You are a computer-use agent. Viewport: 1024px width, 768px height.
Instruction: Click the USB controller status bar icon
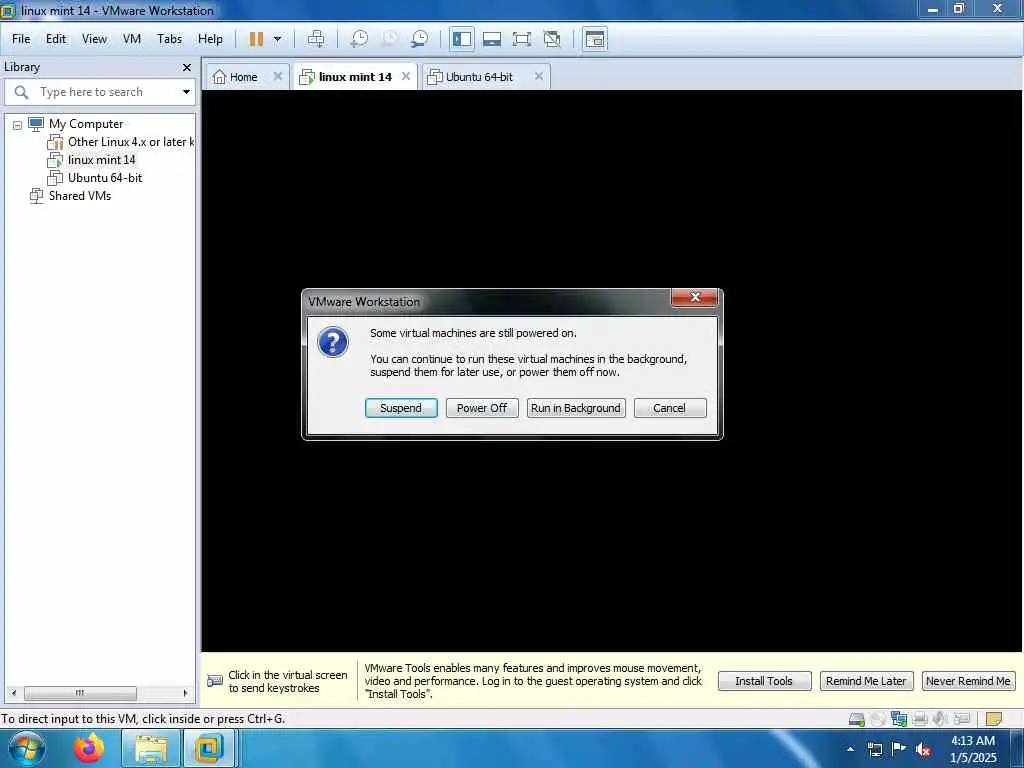pyautogui.click(x=961, y=720)
